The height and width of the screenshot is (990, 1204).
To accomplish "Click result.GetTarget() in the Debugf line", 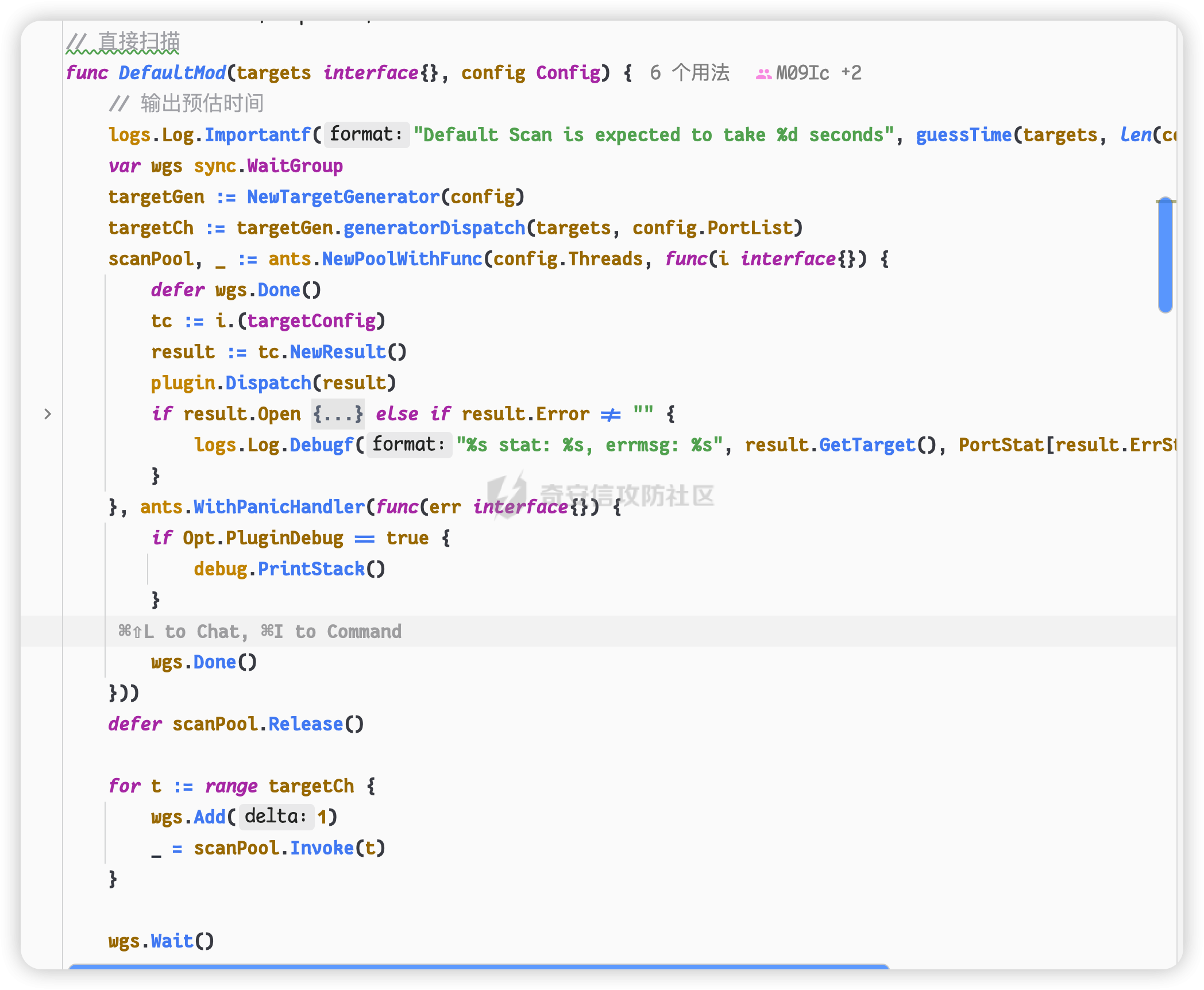I will coord(841,445).
